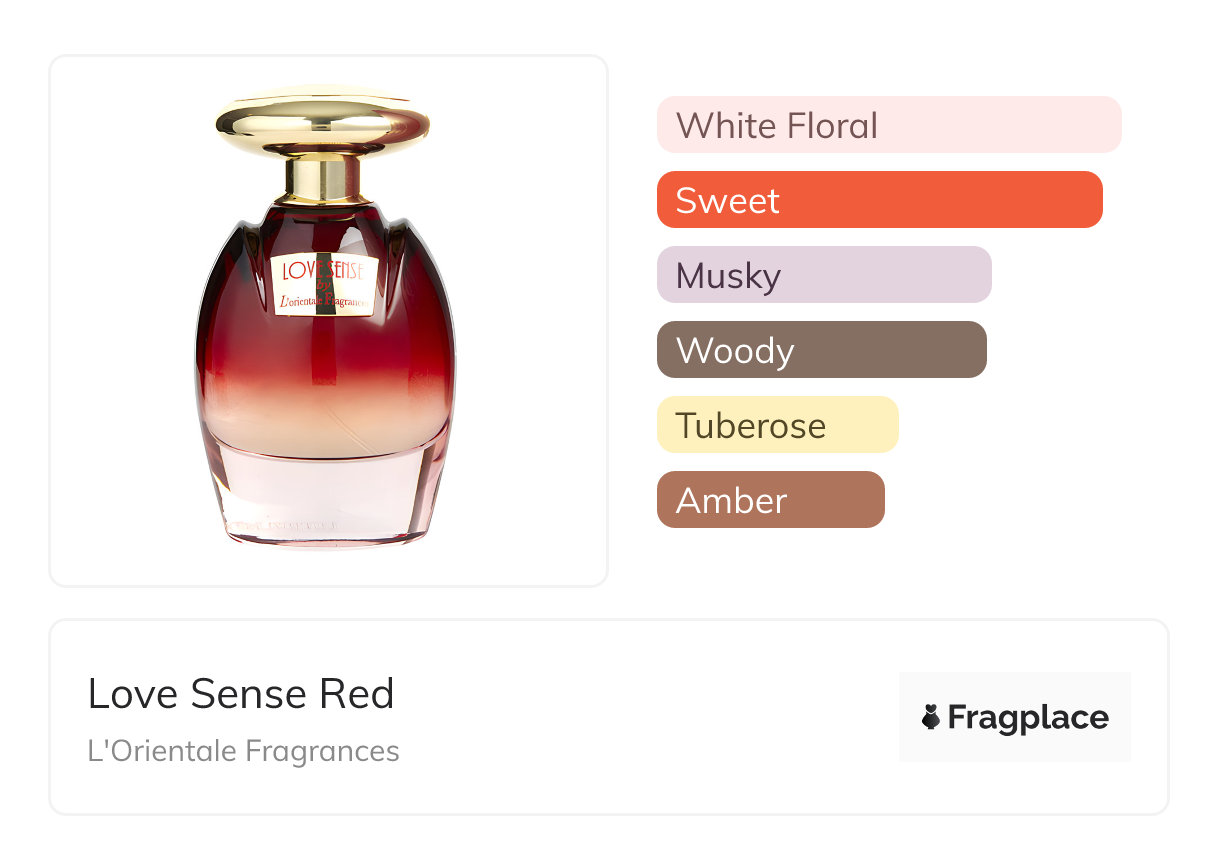
Task: Select the White Floral accord bar
Action: (x=889, y=125)
